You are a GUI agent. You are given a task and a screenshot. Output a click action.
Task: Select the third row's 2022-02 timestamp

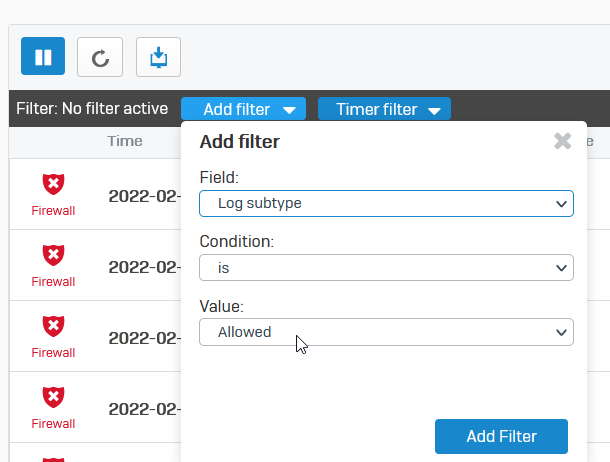click(145, 338)
